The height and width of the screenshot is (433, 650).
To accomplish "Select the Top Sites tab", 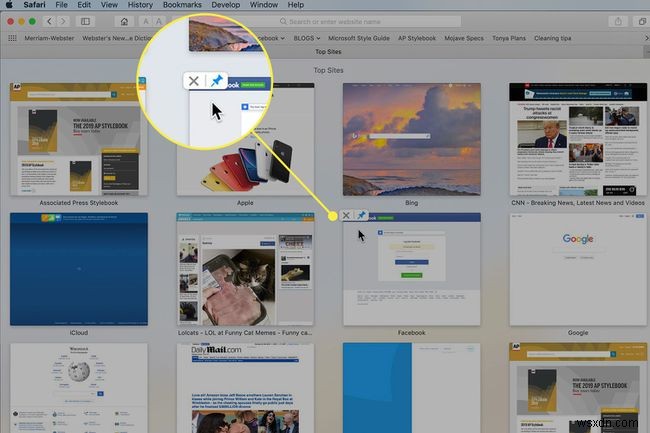I will point(328,52).
